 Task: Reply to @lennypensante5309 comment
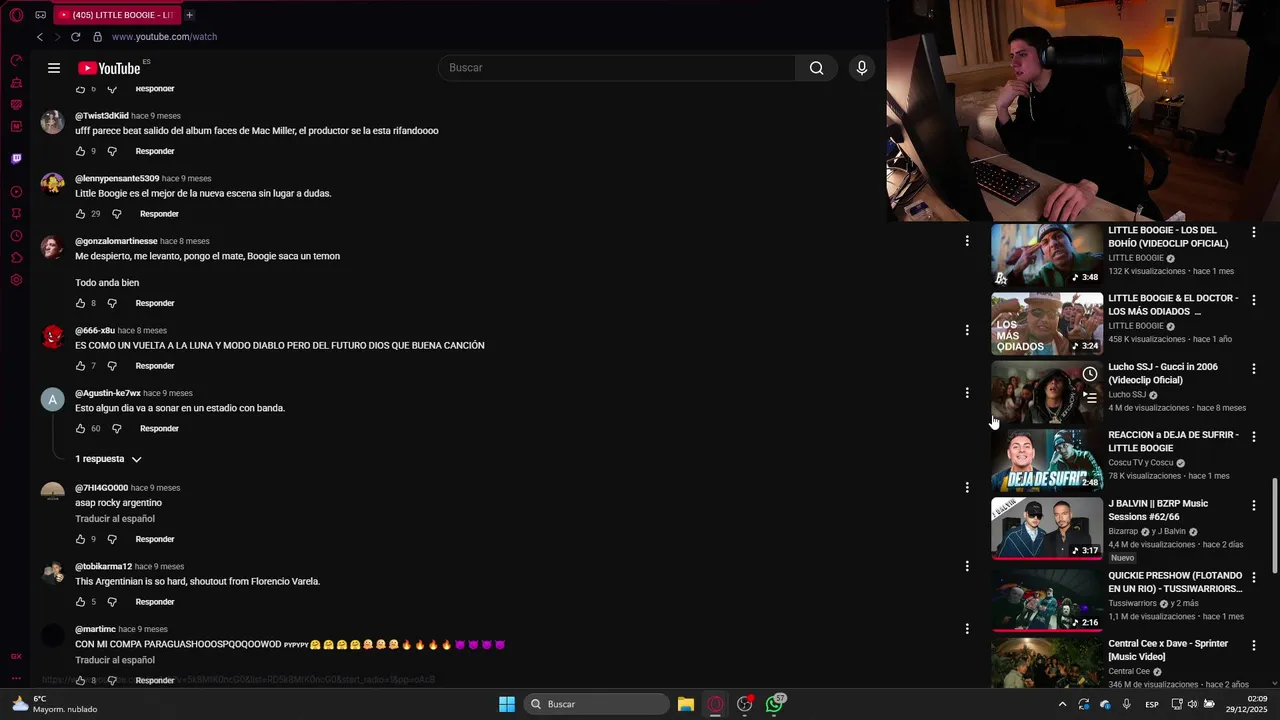click(x=159, y=214)
